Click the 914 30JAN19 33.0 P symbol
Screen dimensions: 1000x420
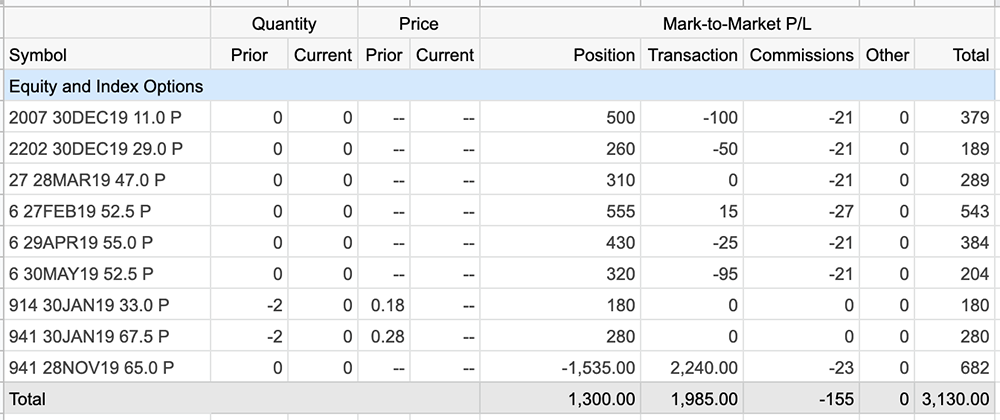89,305
